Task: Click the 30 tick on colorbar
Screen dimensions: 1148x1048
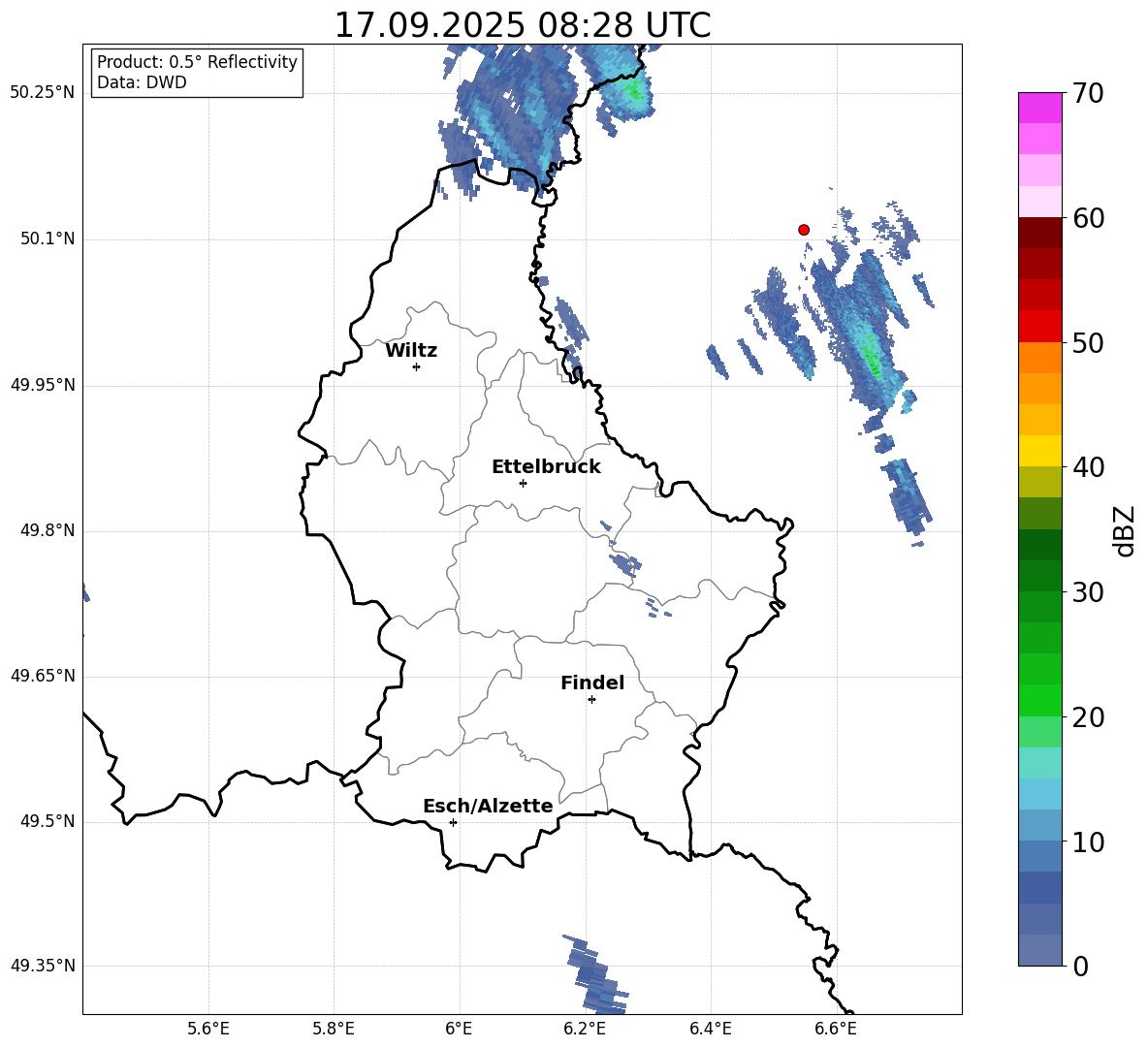Action: coord(1088,592)
